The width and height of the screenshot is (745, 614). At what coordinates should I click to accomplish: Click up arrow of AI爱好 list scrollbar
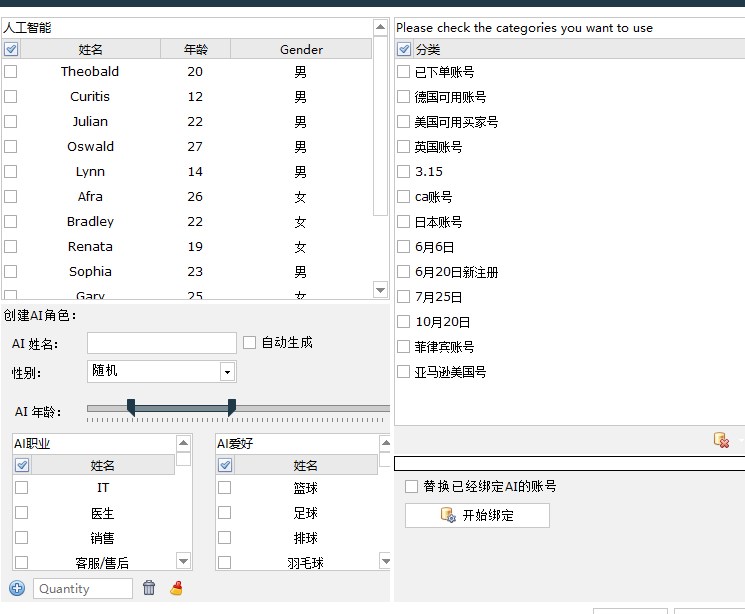click(x=385, y=443)
